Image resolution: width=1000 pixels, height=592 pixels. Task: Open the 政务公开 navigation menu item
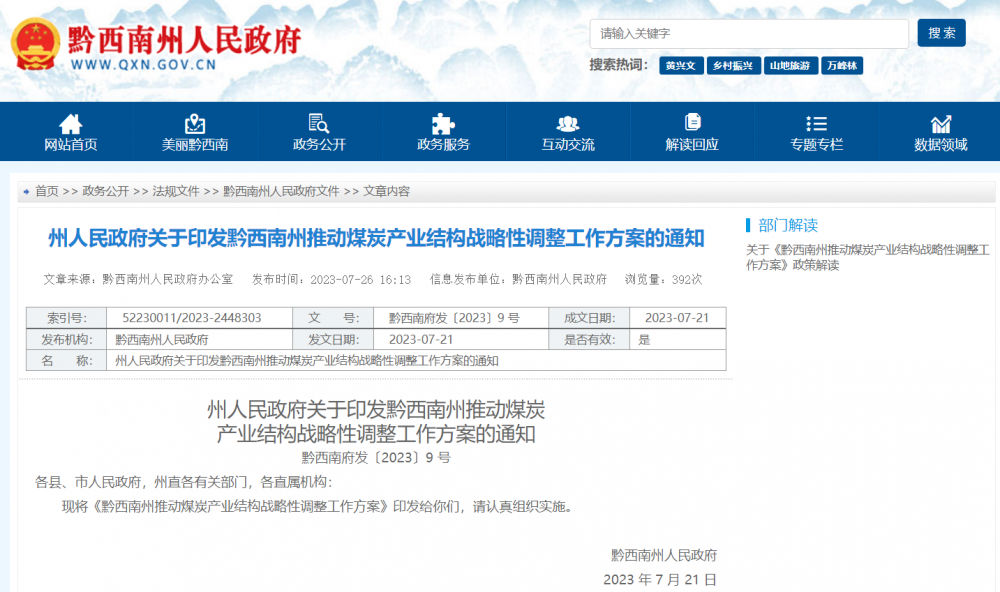point(319,145)
